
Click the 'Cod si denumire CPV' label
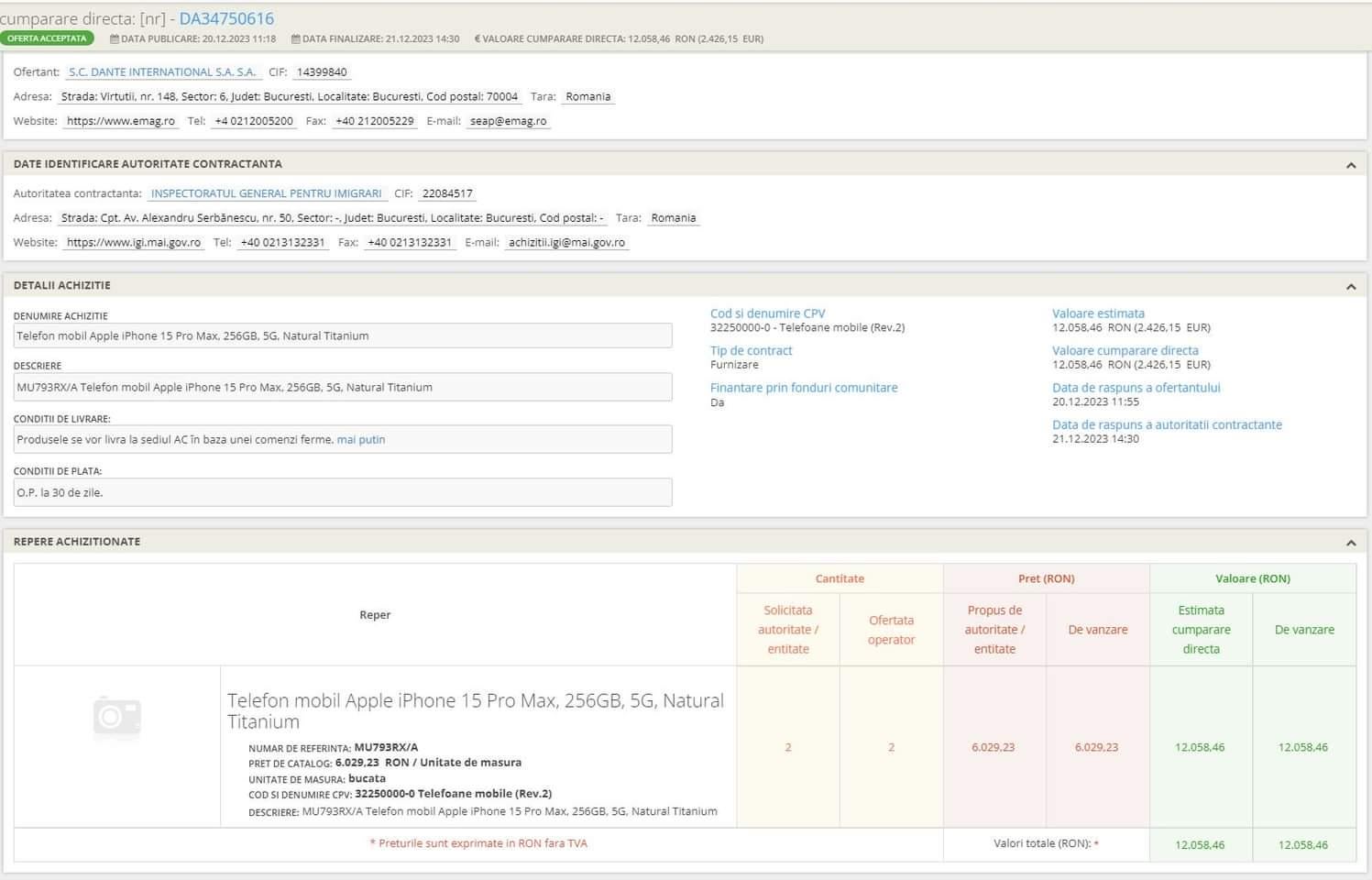[768, 313]
